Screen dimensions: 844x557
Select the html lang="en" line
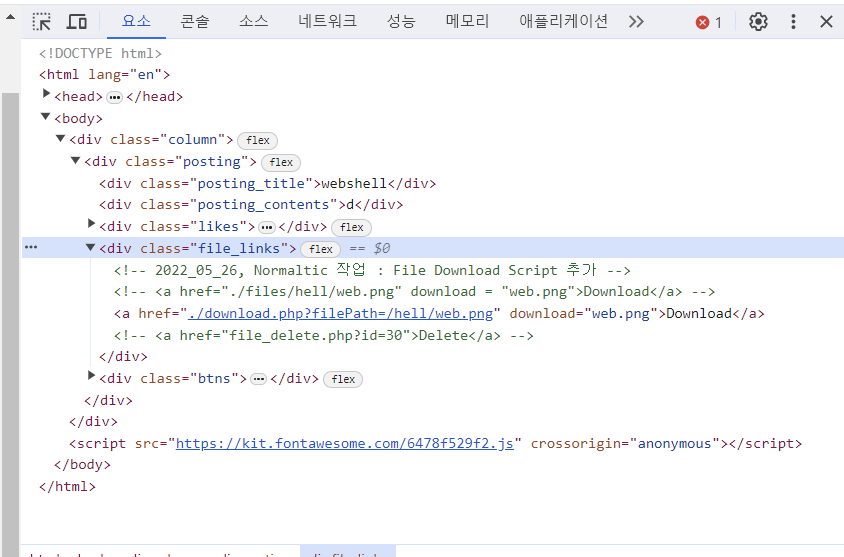tap(104, 75)
